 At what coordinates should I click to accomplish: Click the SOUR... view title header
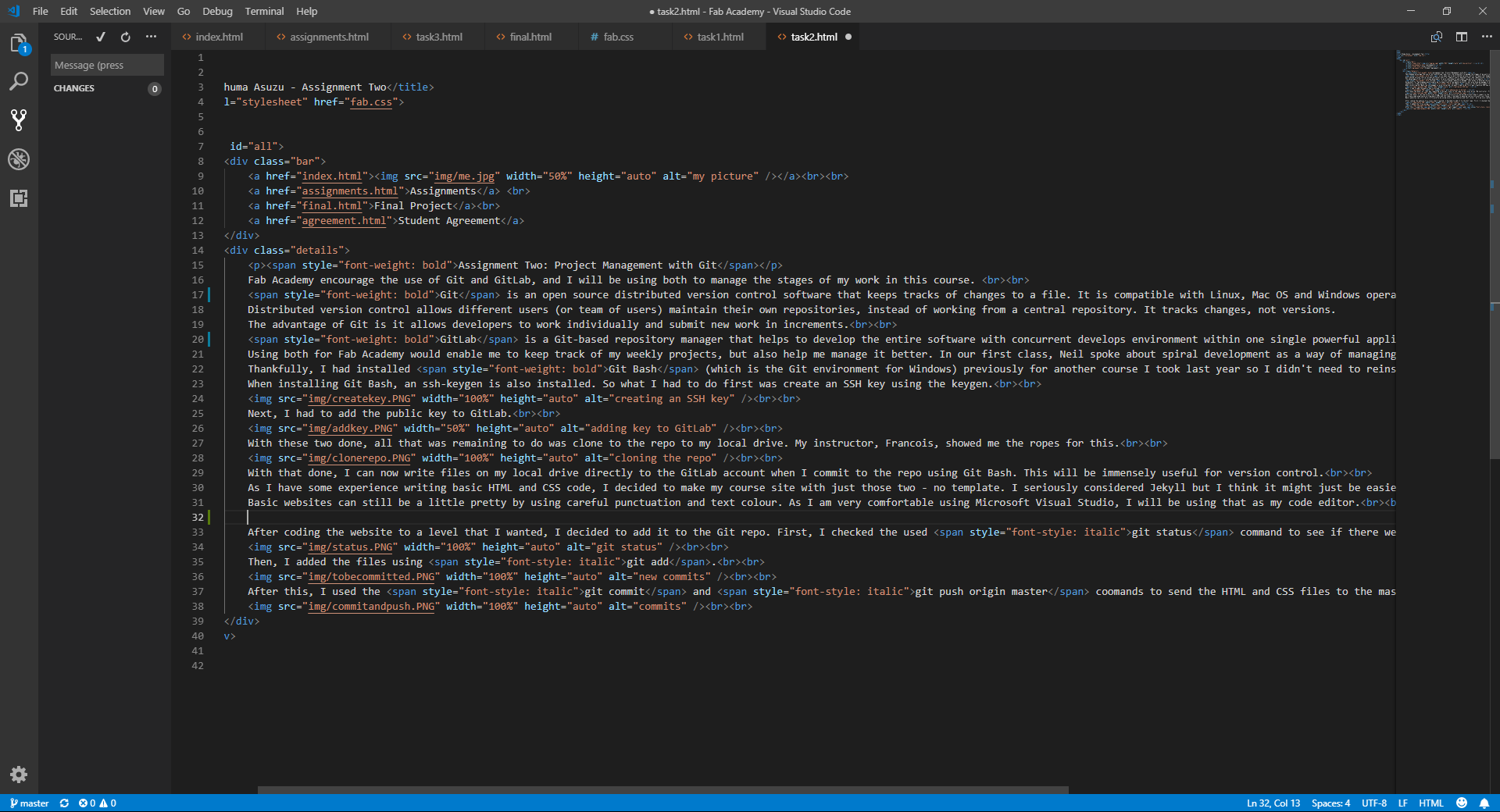click(x=67, y=37)
